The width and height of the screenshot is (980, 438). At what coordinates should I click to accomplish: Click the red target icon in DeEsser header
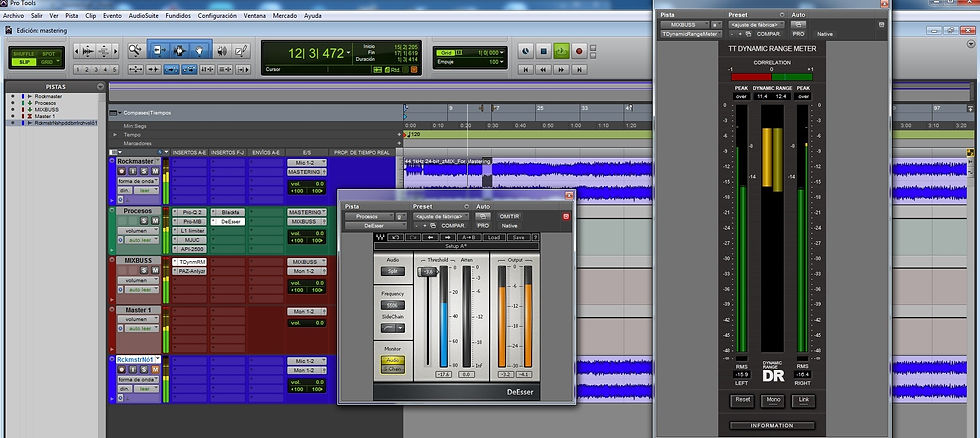coord(566,216)
